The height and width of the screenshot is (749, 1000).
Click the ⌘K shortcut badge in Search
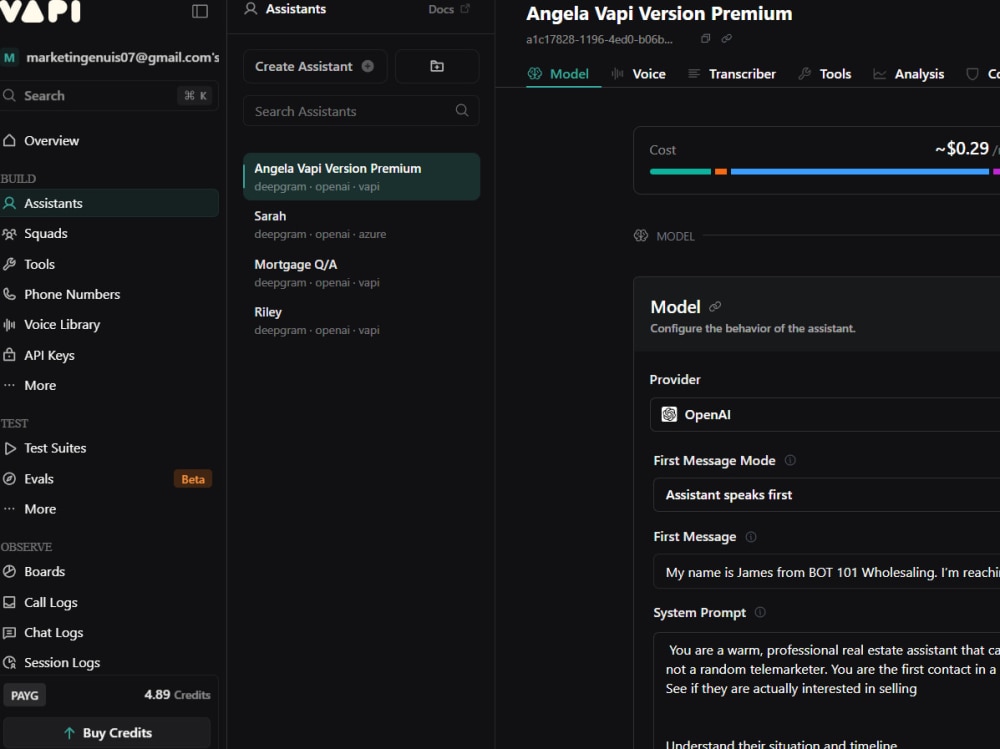click(195, 96)
